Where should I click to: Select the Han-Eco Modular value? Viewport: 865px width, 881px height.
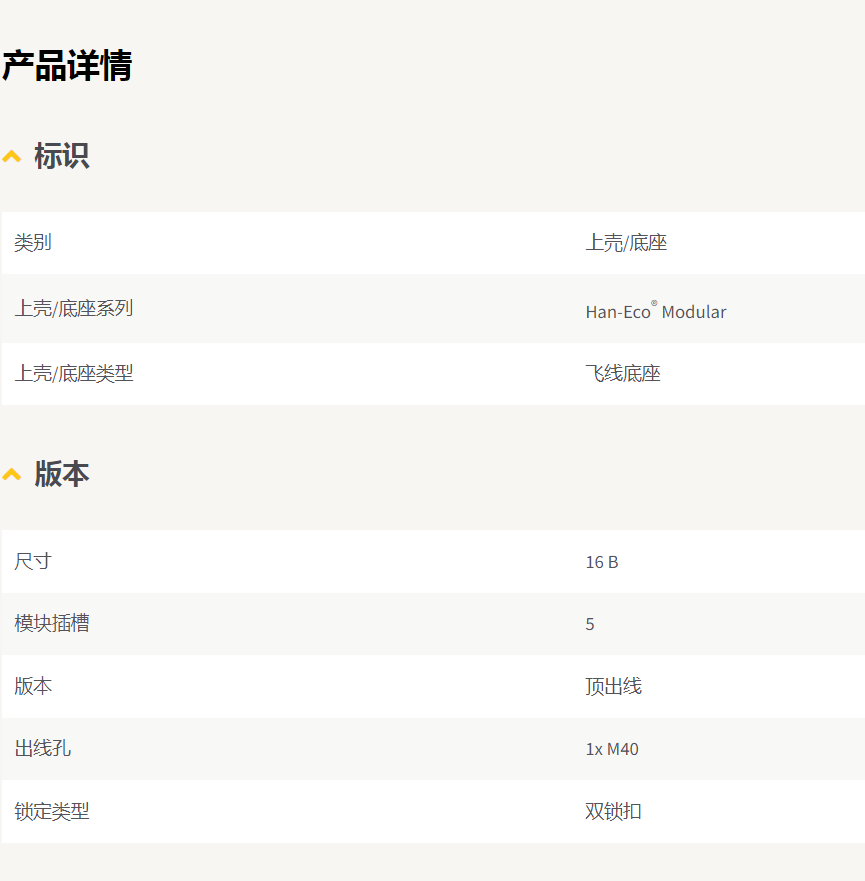[656, 311]
